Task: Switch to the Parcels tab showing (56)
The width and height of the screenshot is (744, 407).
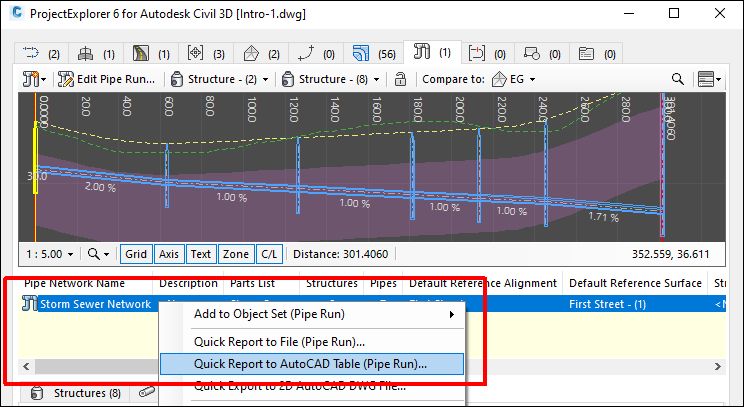Action: tap(374, 54)
